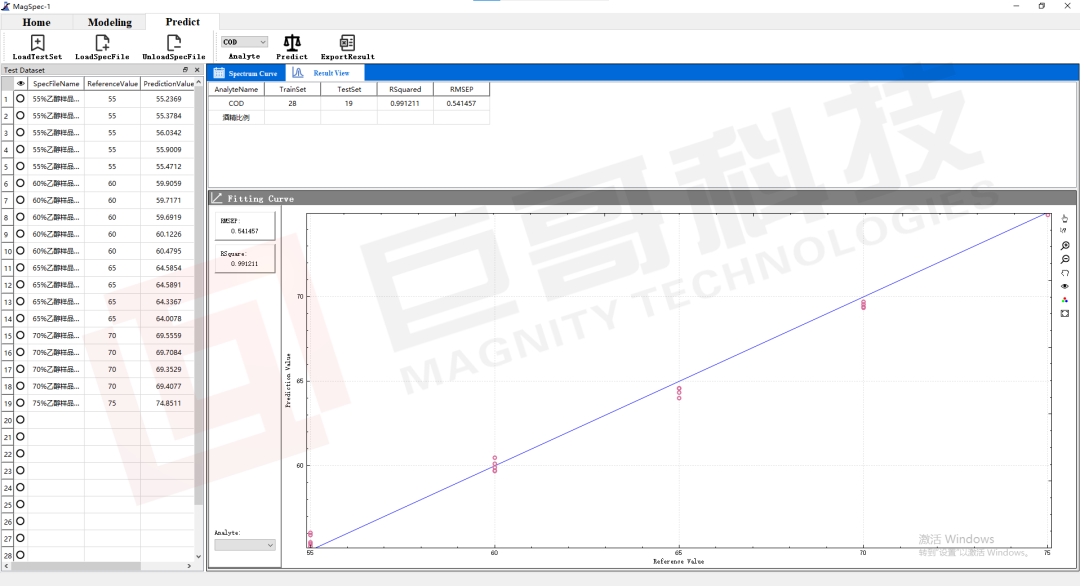Toggle visibility circle for row 15

[x=21, y=335]
